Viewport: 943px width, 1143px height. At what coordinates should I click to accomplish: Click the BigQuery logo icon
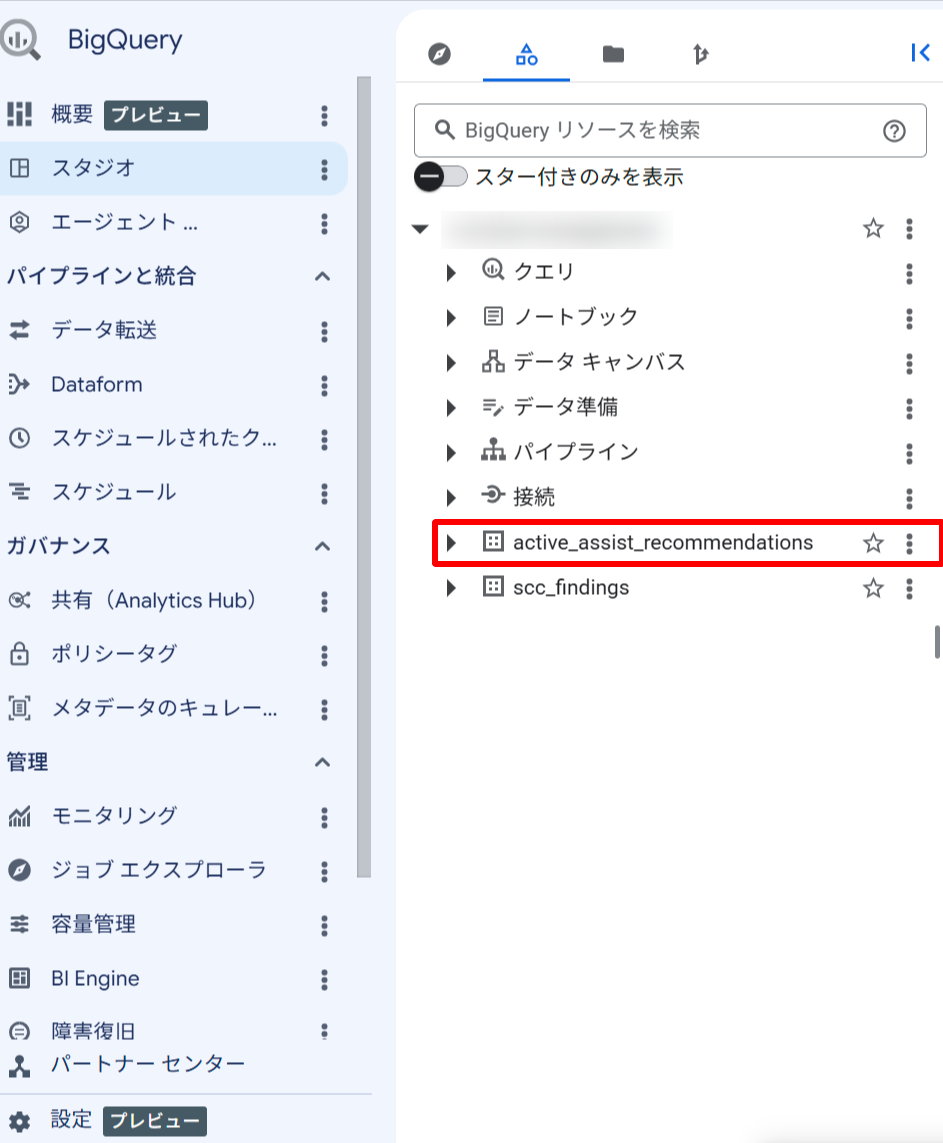coord(20,40)
